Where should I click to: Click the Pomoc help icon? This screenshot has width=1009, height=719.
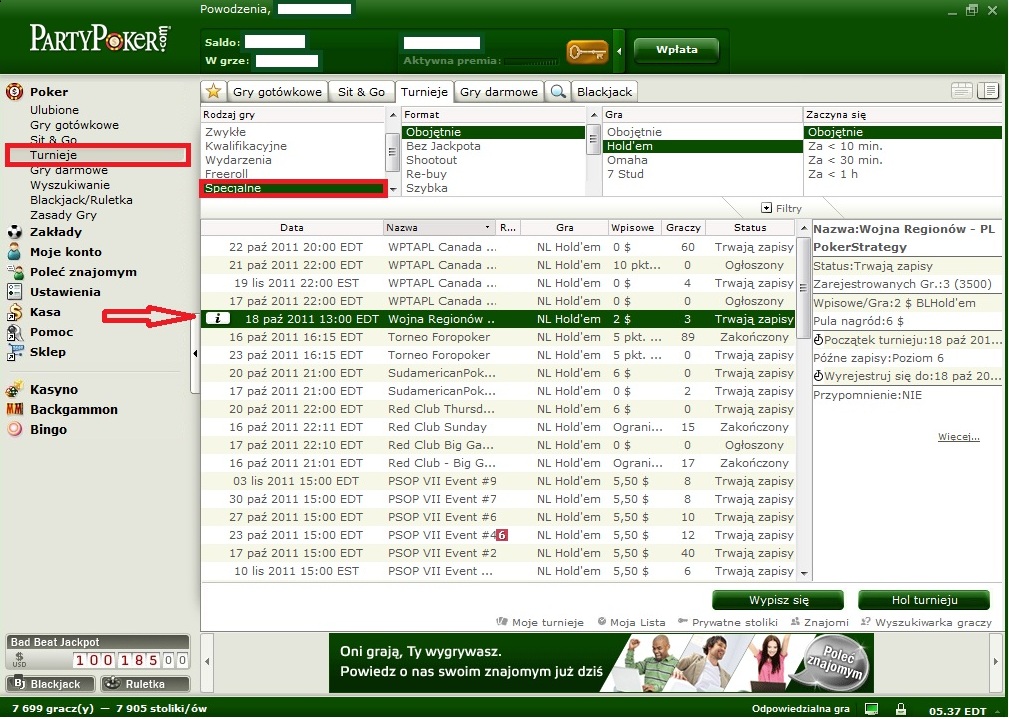(x=14, y=331)
